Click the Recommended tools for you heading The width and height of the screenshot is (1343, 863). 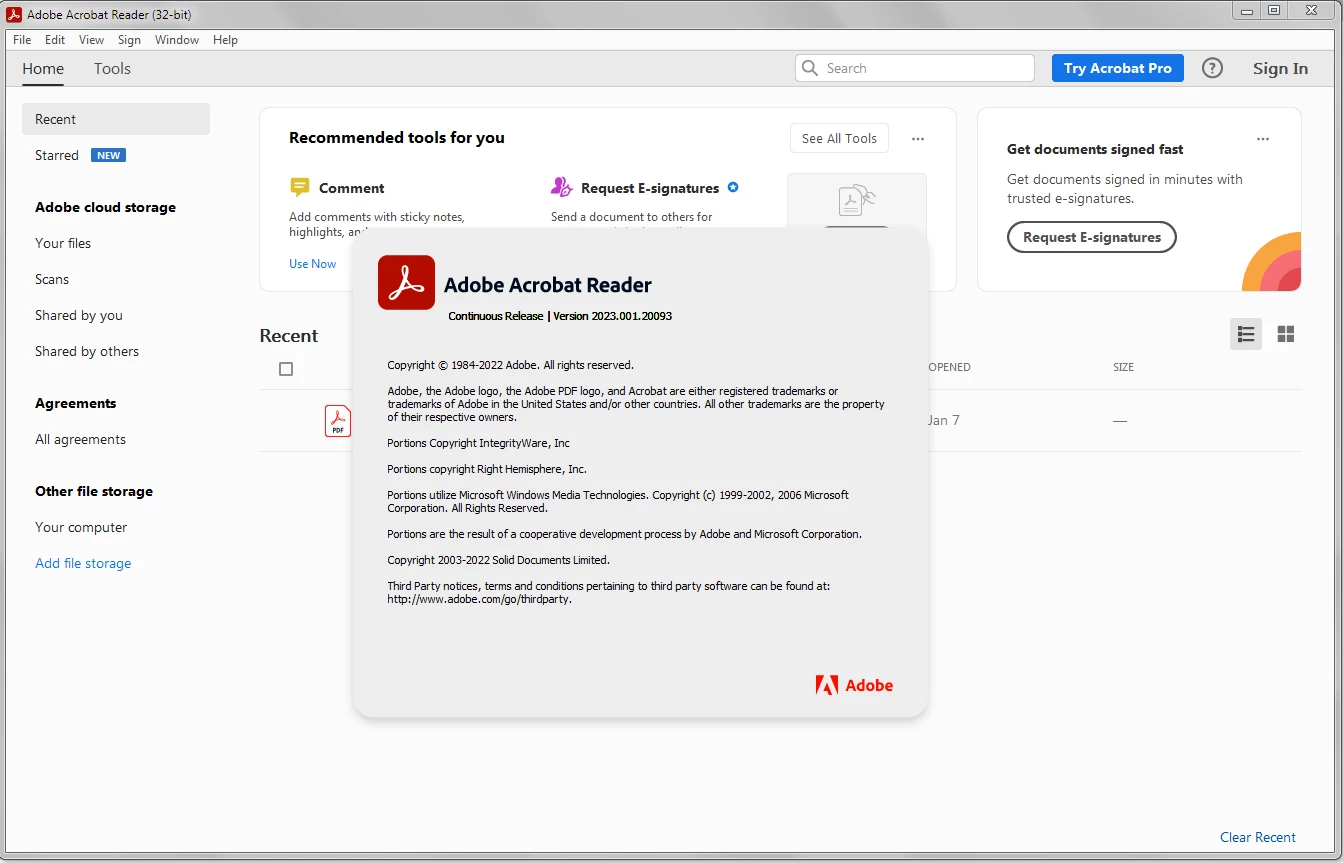[x=397, y=138]
